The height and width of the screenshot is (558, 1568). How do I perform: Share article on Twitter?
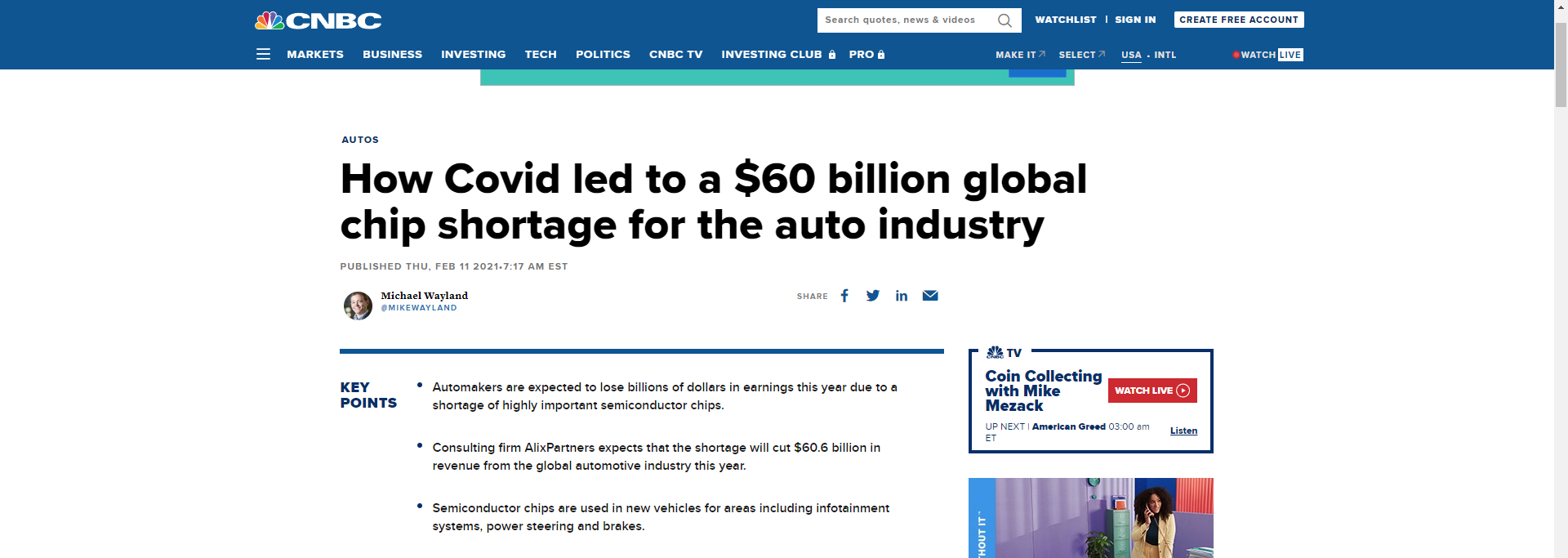pos(873,296)
